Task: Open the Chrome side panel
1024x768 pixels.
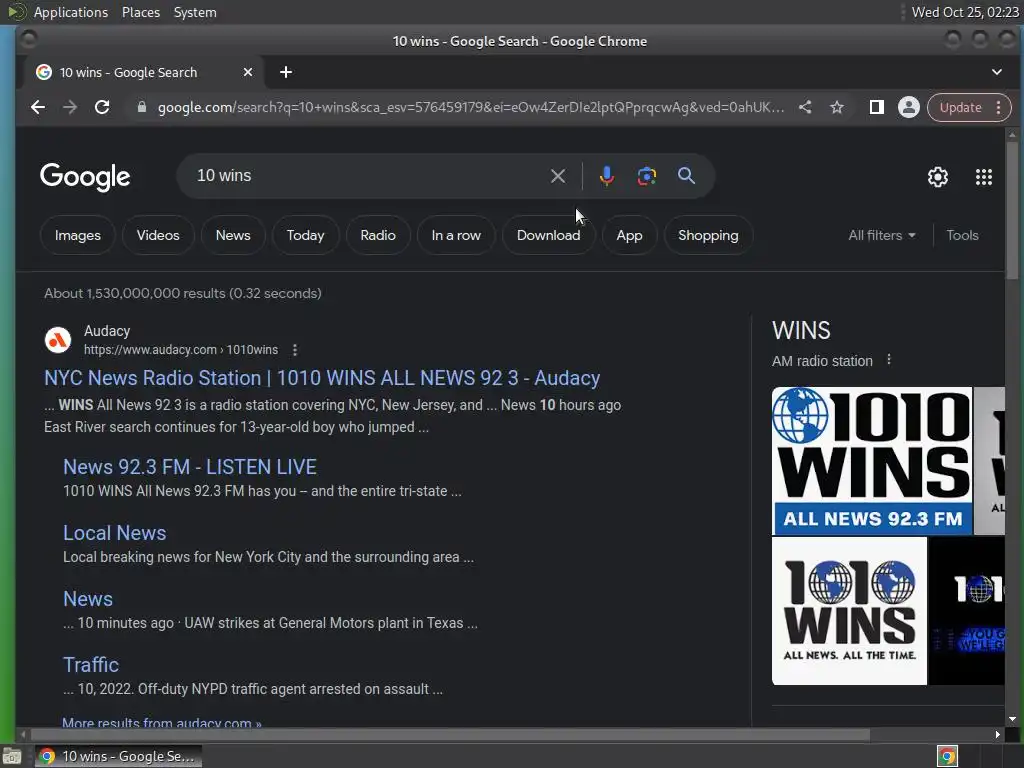Action: (876, 107)
